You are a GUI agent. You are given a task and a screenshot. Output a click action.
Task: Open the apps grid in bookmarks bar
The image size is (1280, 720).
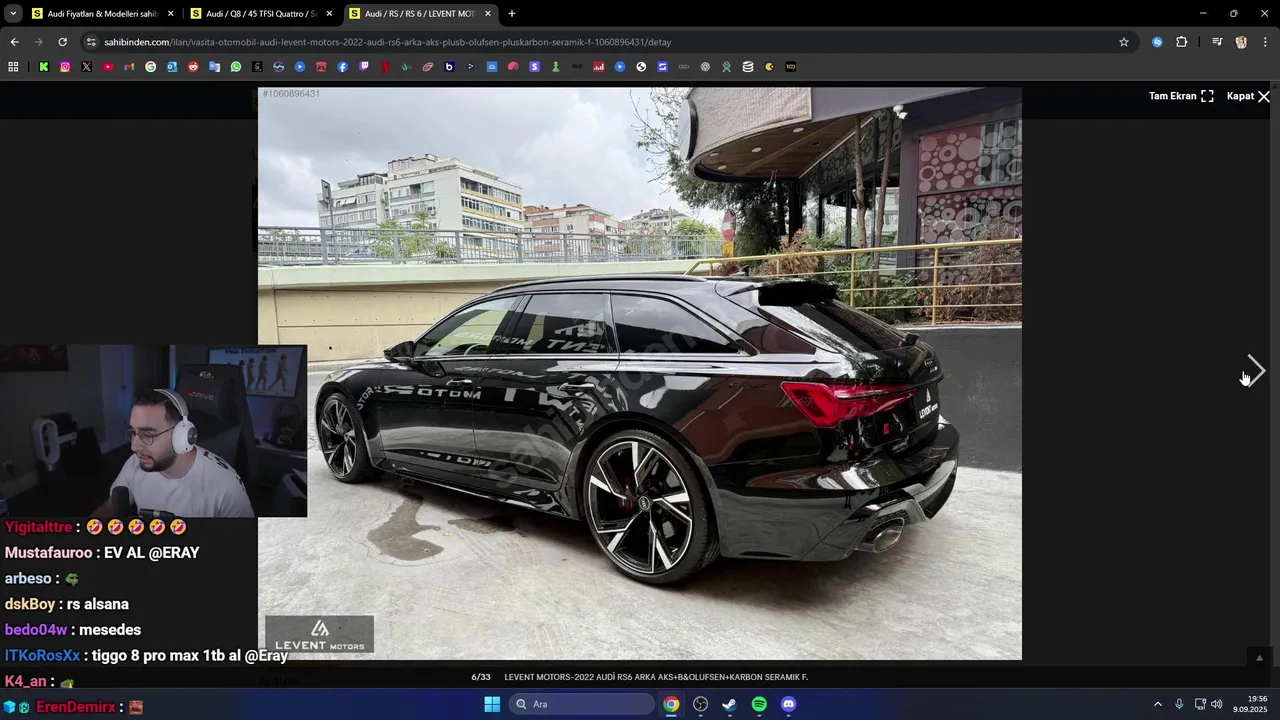[x=13, y=67]
